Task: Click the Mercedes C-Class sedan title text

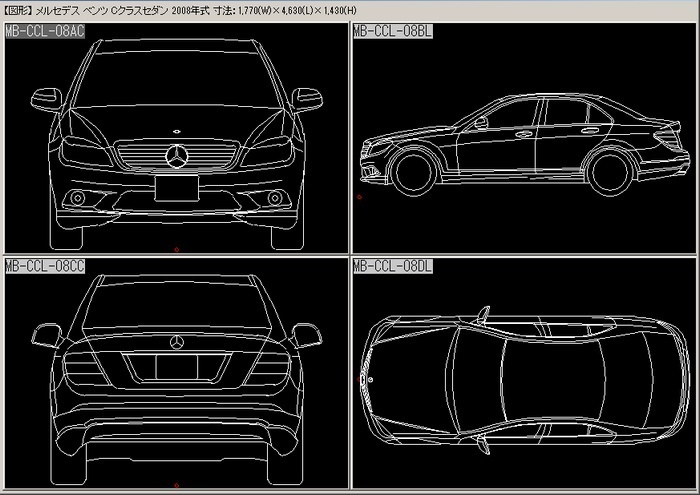Action: [x=180, y=10]
